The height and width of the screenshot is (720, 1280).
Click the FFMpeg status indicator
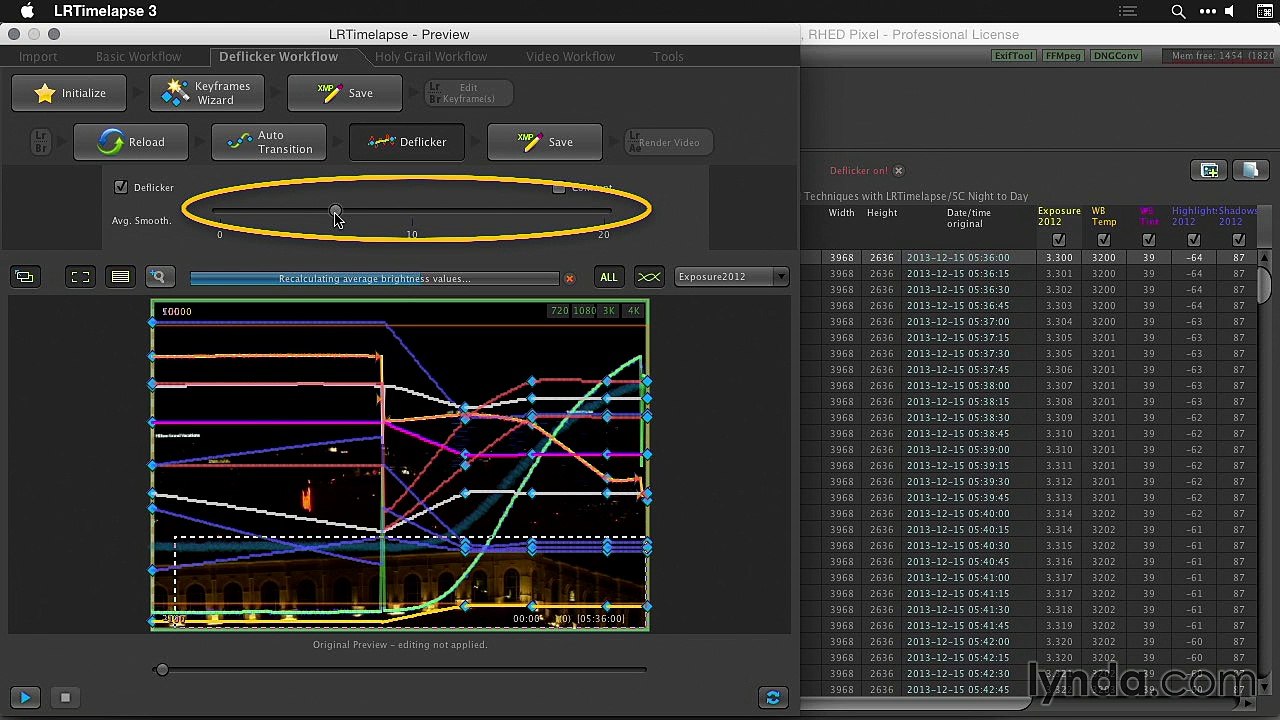tap(1063, 56)
